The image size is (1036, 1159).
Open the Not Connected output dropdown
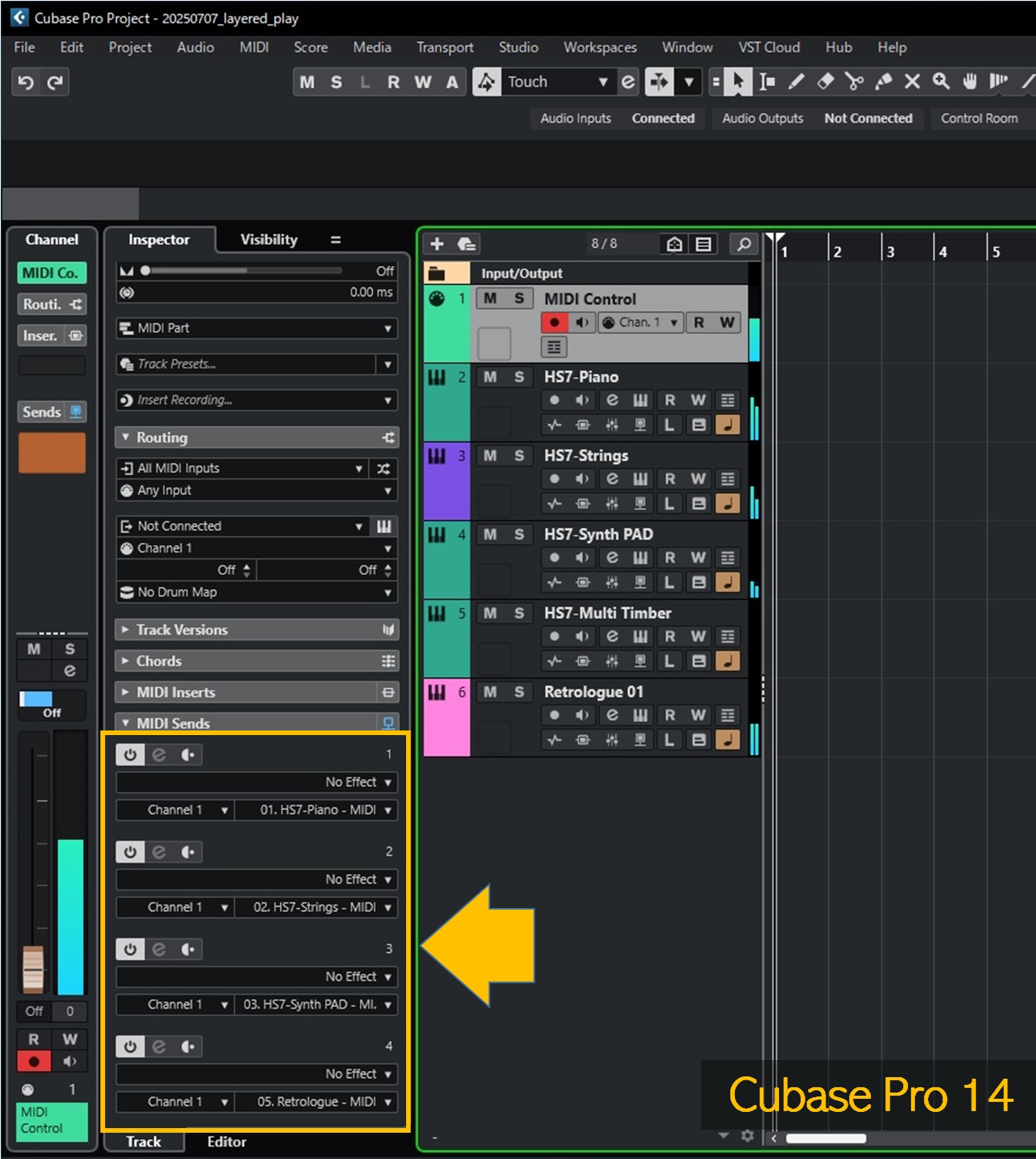pos(242,527)
